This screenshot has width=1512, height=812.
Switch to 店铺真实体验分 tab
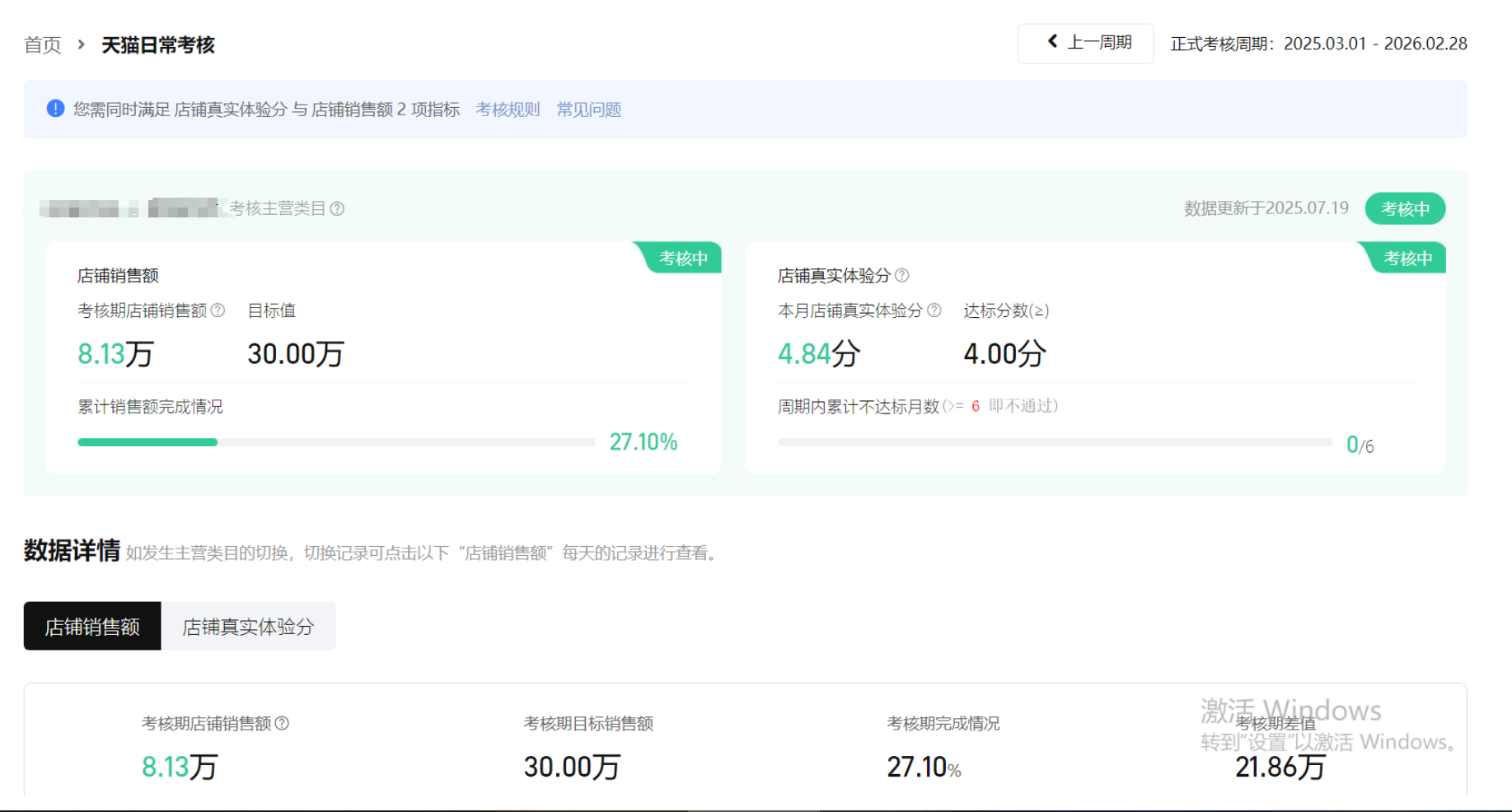click(x=248, y=627)
